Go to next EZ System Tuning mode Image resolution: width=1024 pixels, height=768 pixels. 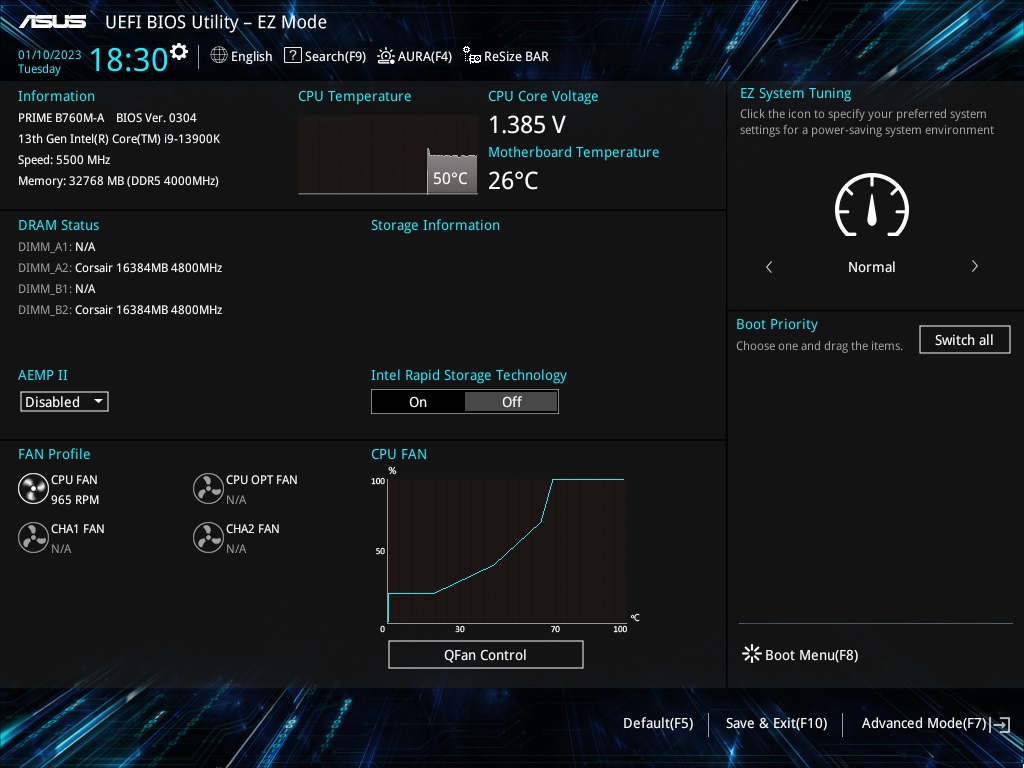tap(974, 266)
